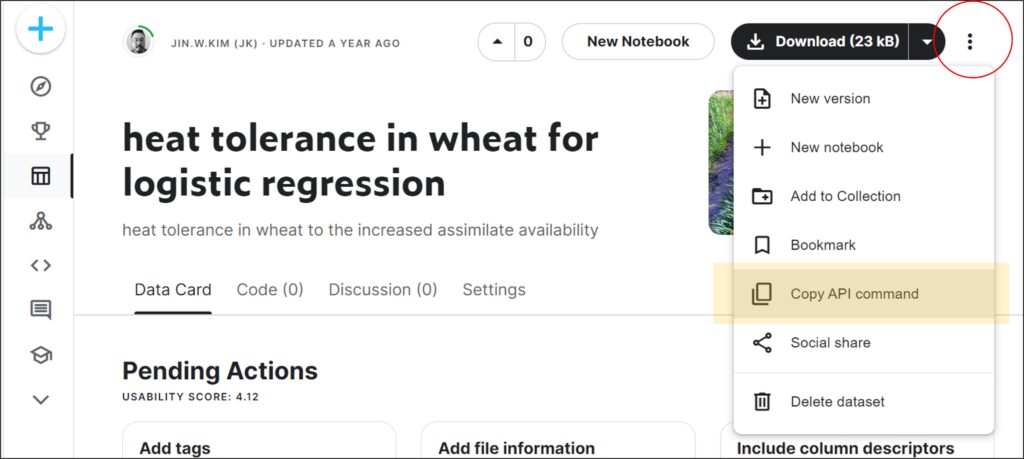Open Discussions speech bubble icon

click(40, 310)
